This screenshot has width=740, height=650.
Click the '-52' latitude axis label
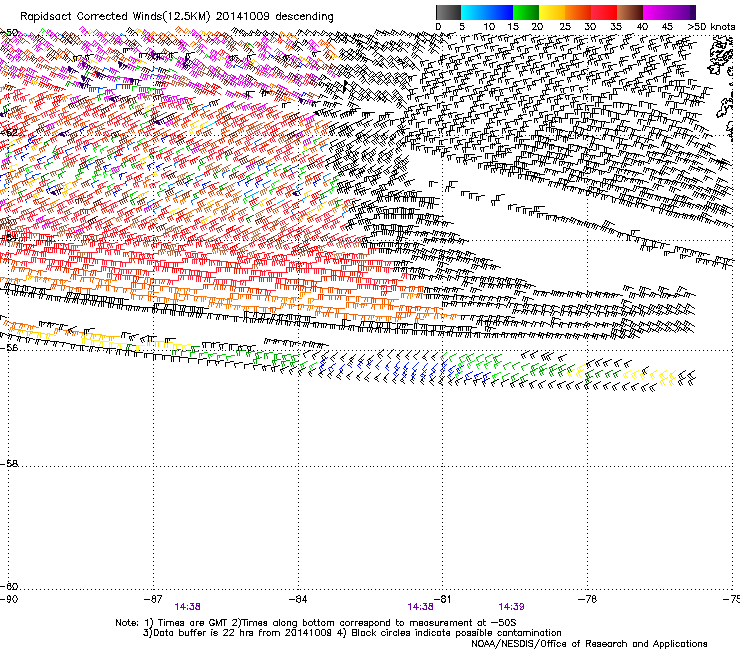pyautogui.click(x=9, y=132)
